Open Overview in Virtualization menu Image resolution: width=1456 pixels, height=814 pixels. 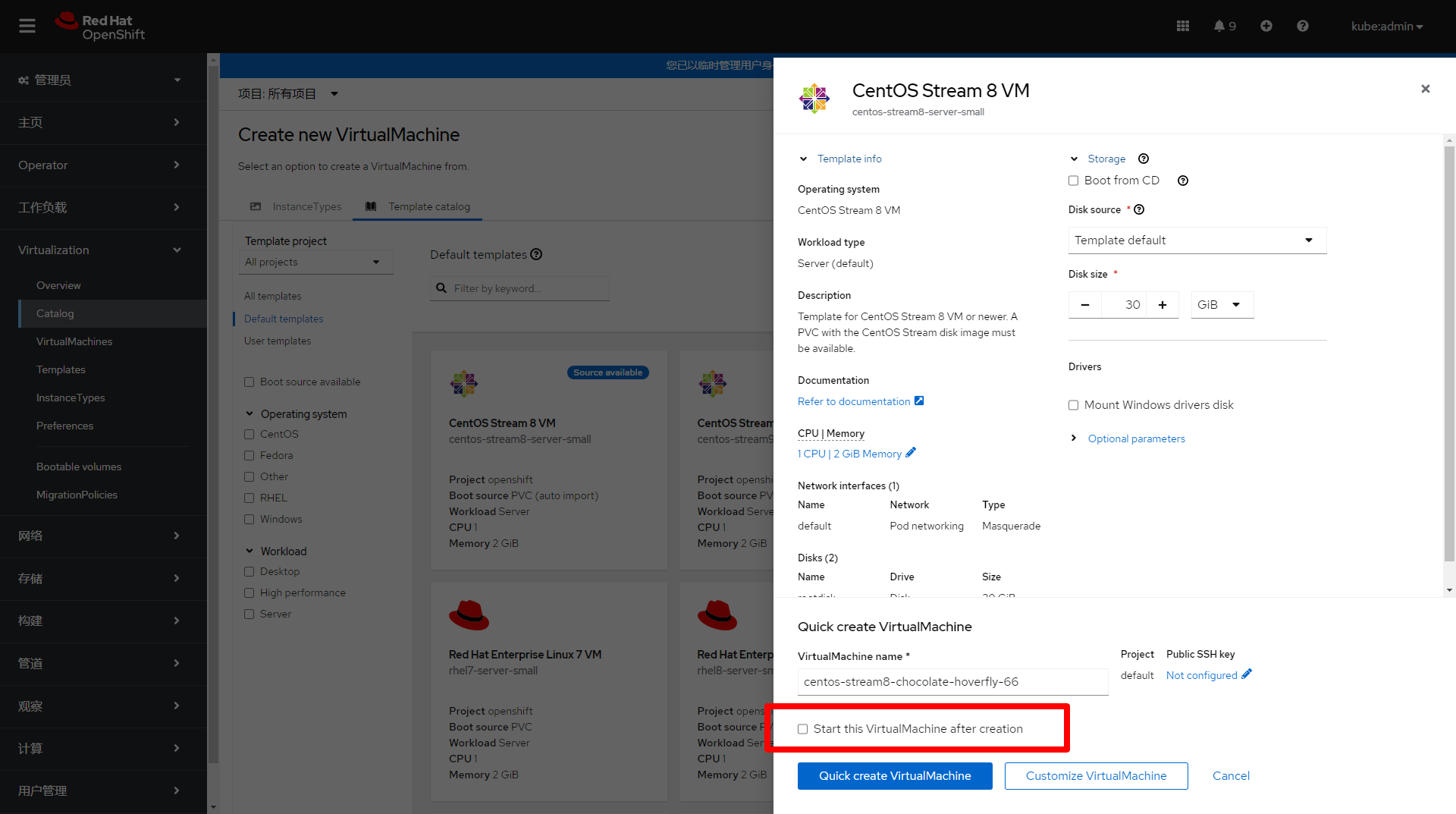58,285
